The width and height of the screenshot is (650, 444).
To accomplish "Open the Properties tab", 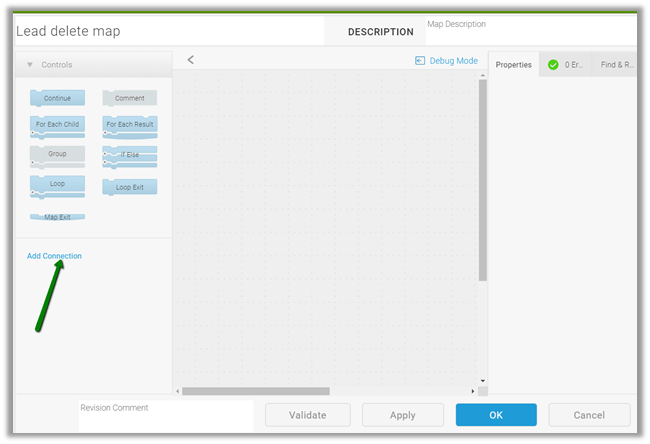I will 514,65.
